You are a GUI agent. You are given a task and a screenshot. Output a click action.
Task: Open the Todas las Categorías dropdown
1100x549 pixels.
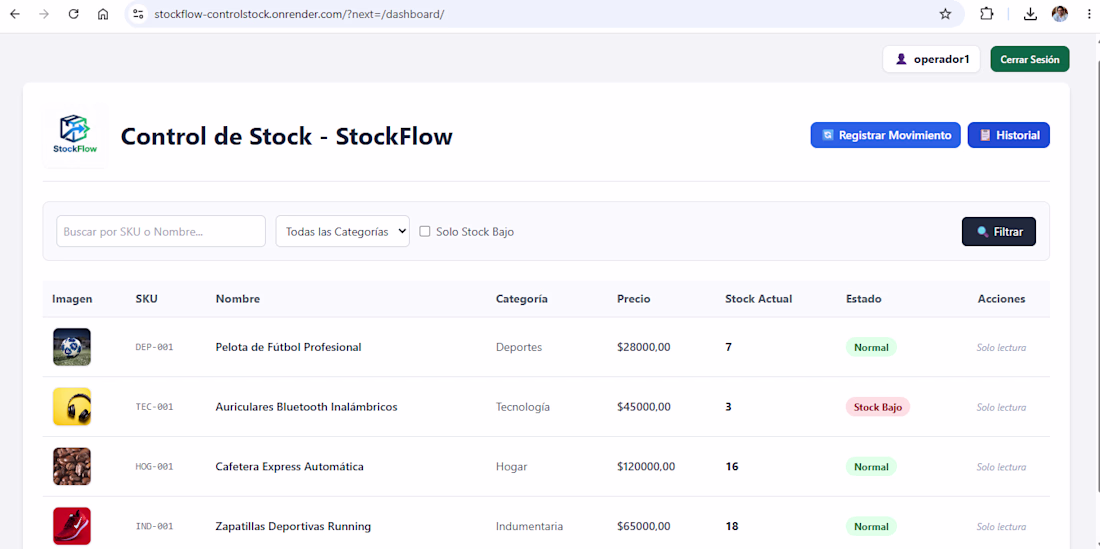pyautogui.click(x=342, y=231)
